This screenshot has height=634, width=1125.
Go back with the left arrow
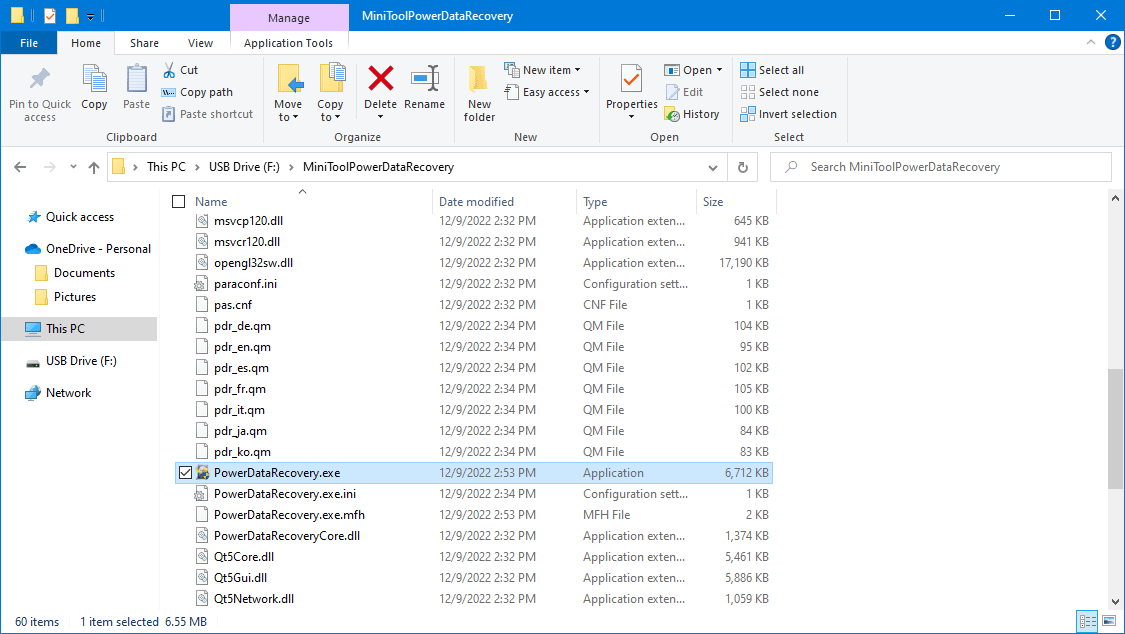(20, 167)
